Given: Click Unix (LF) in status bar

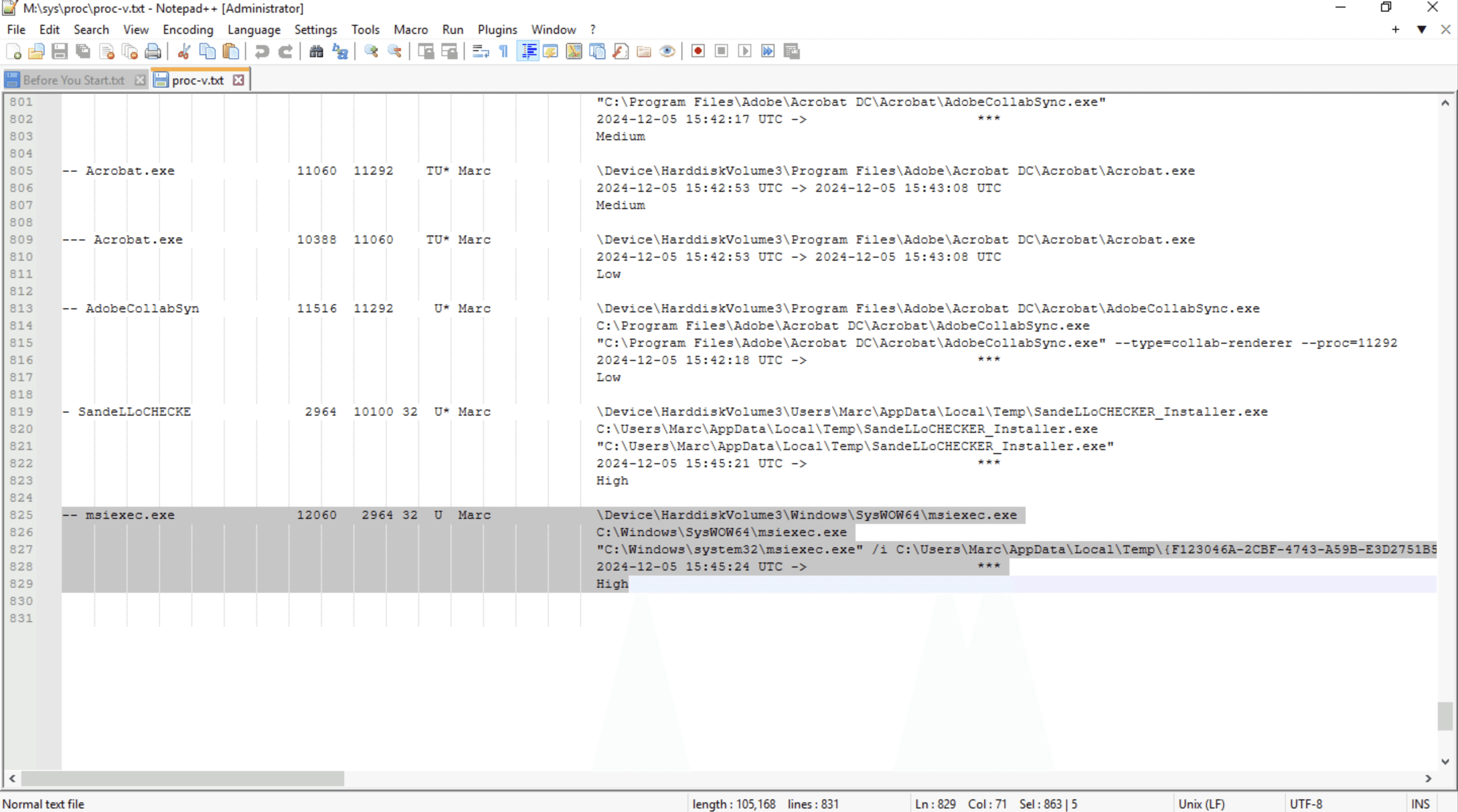Looking at the screenshot, I should tap(1201, 804).
